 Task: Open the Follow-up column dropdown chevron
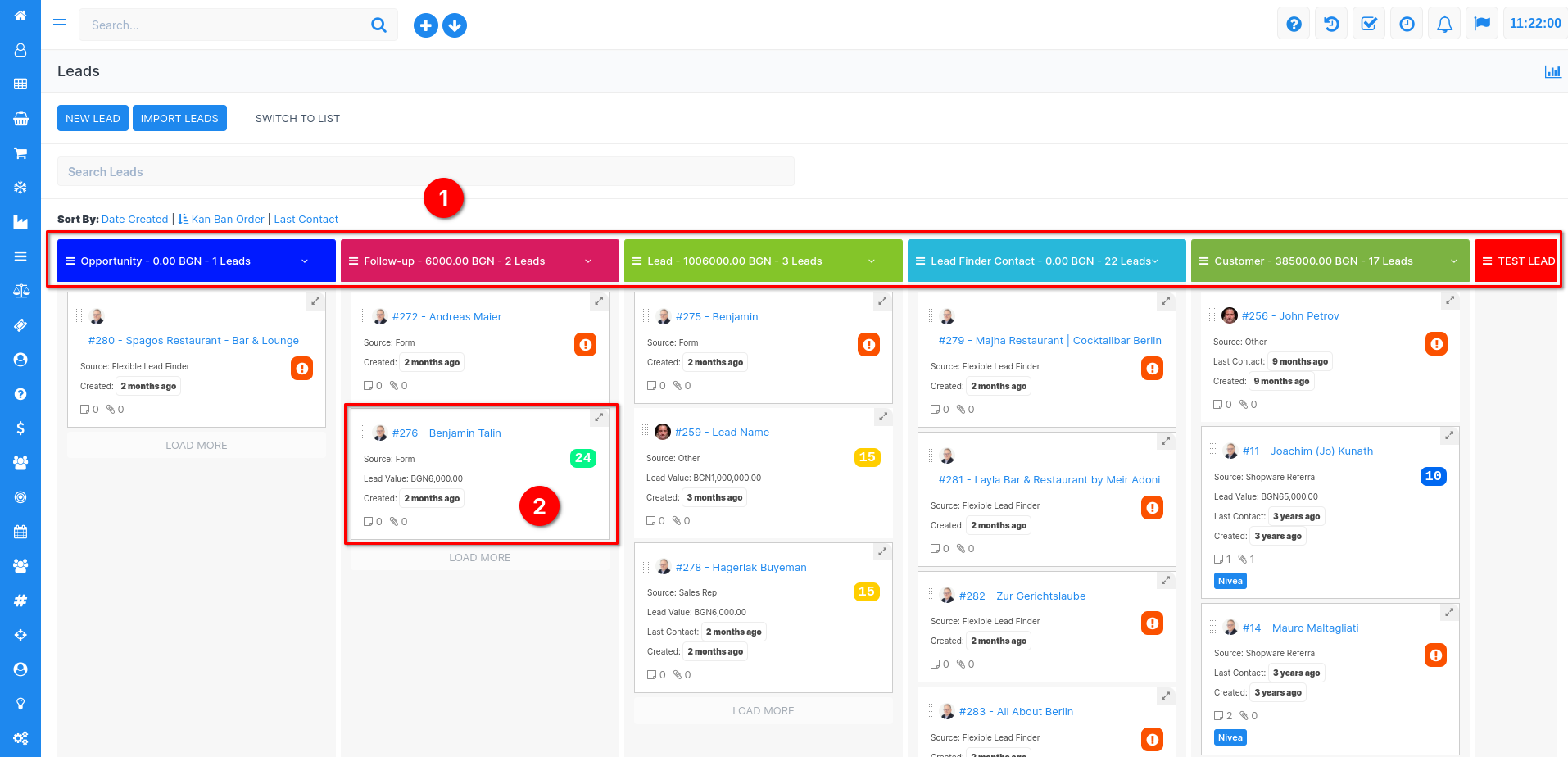[x=588, y=261]
